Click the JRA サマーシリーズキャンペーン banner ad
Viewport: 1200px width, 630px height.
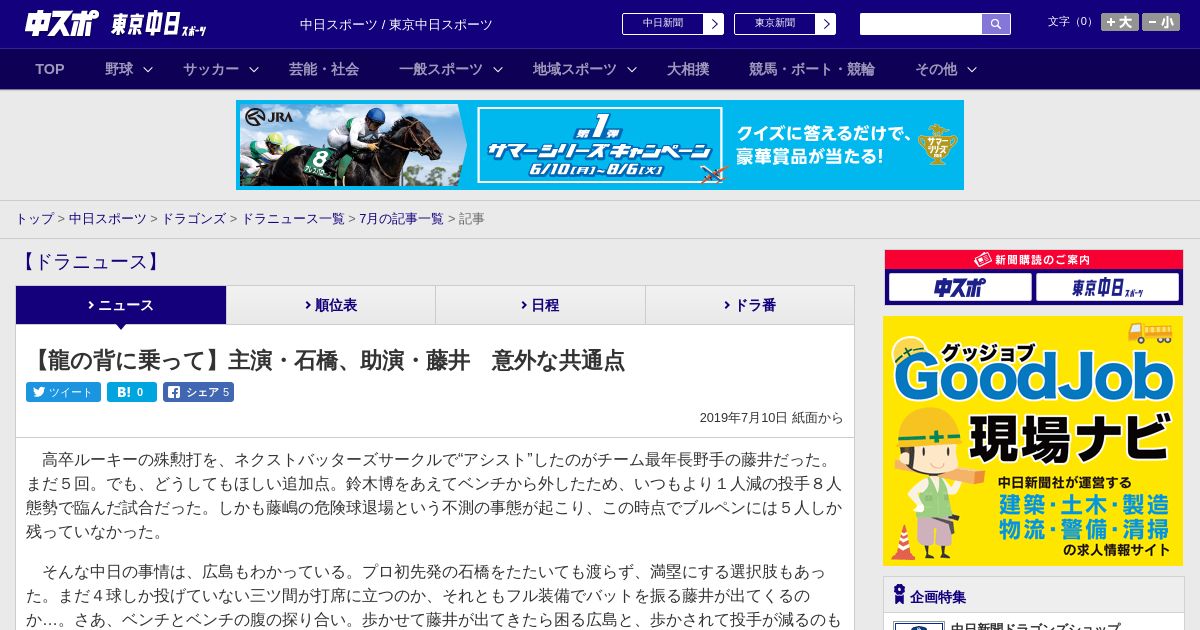[x=600, y=145]
